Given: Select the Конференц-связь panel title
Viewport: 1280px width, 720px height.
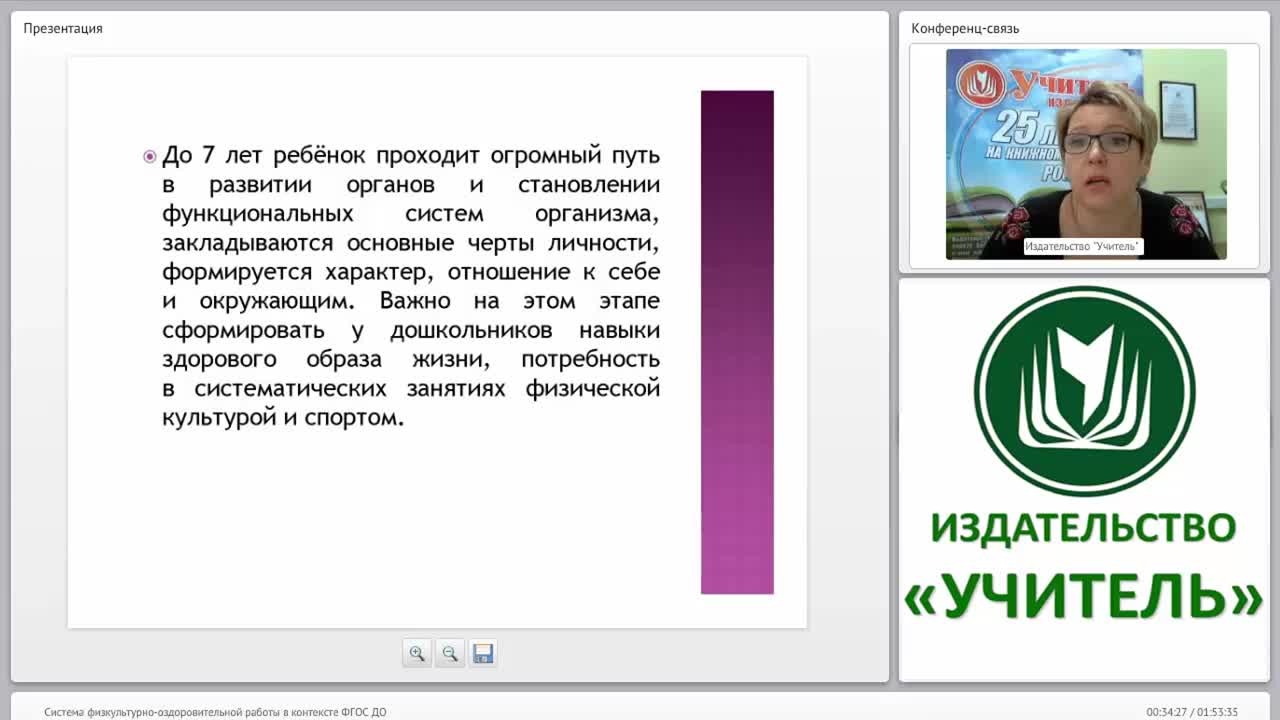Looking at the screenshot, I should coord(965,28).
